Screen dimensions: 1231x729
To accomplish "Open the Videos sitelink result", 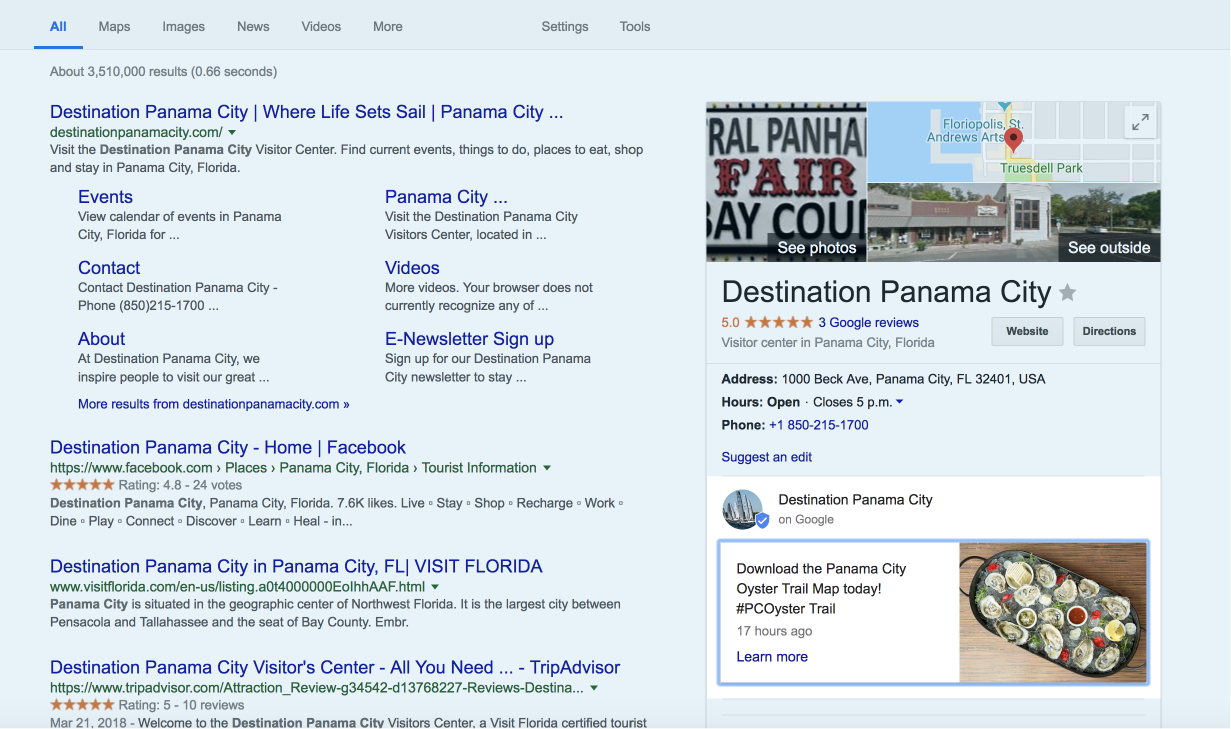I will pos(412,268).
